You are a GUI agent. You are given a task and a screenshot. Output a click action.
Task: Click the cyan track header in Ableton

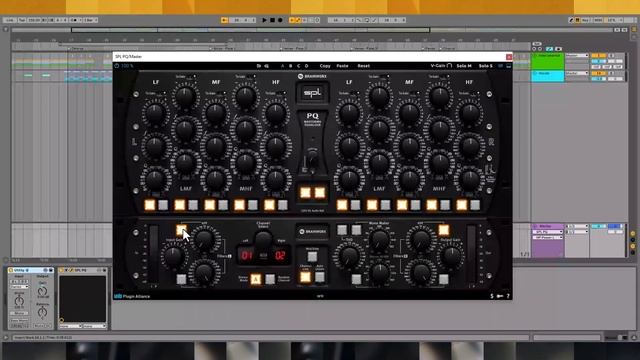pos(547,76)
